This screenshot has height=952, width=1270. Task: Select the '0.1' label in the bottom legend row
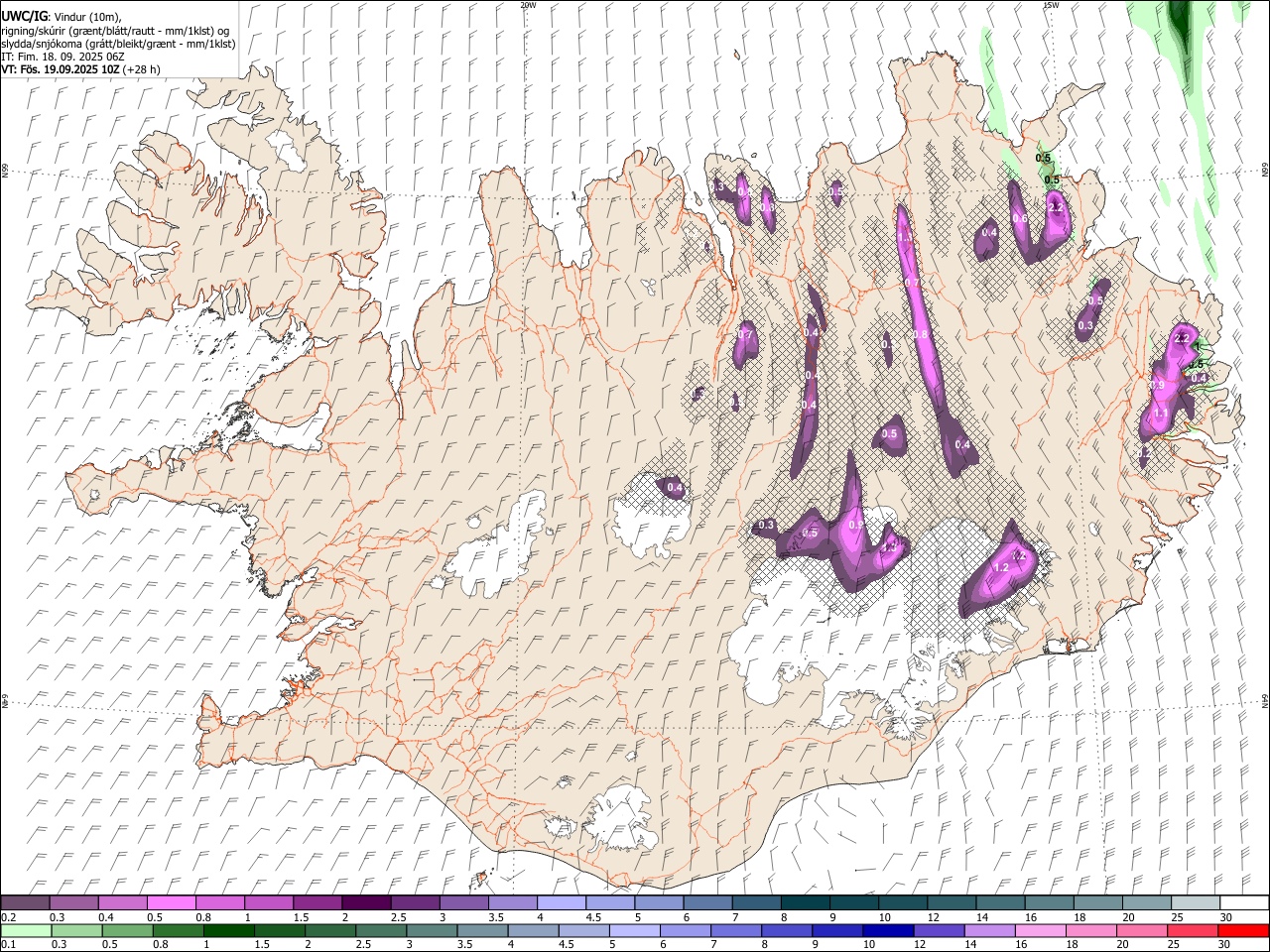[8, 944]
